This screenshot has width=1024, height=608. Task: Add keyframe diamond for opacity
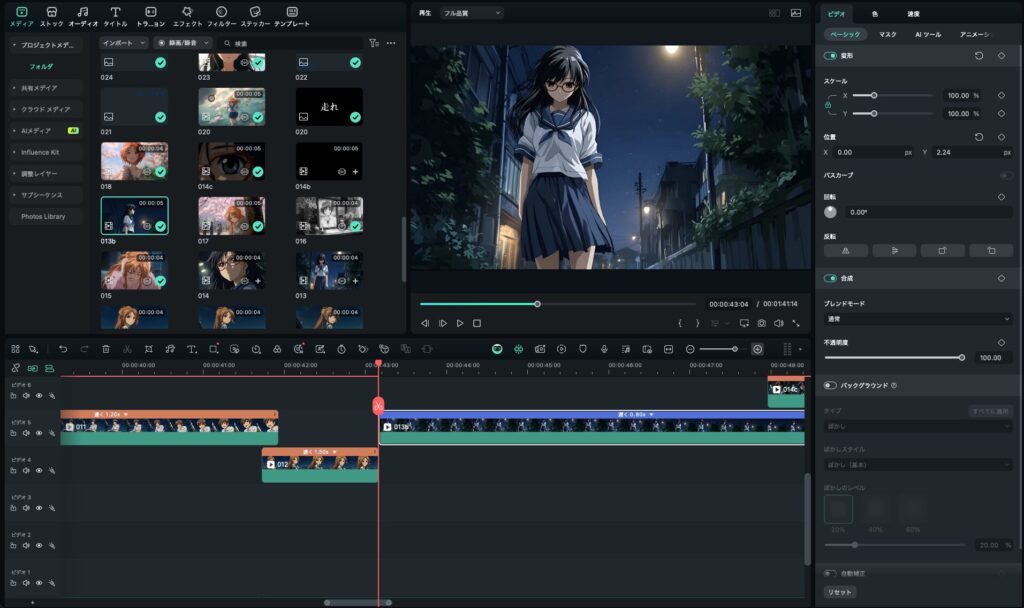click(x=1001, y=342)
